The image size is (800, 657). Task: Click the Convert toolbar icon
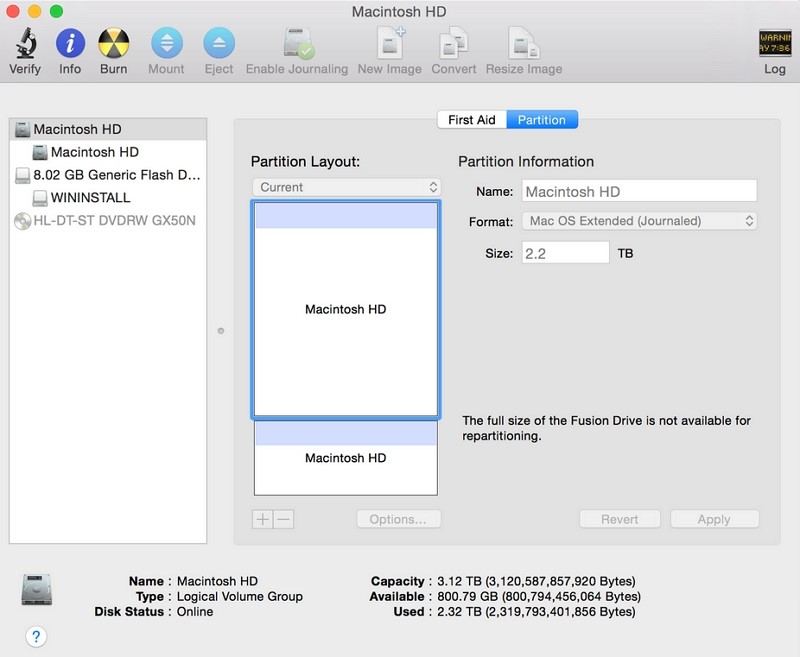[454, 43]
